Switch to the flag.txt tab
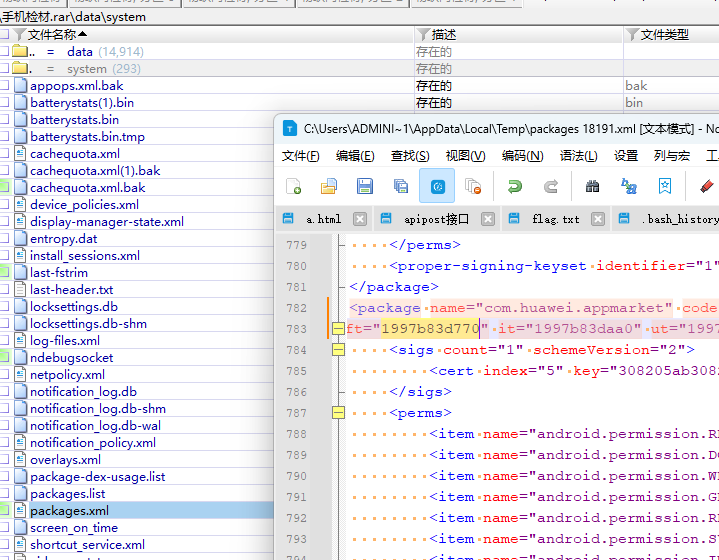The width and height of the screenshot is (719, 560). click(x=555, y=219)
